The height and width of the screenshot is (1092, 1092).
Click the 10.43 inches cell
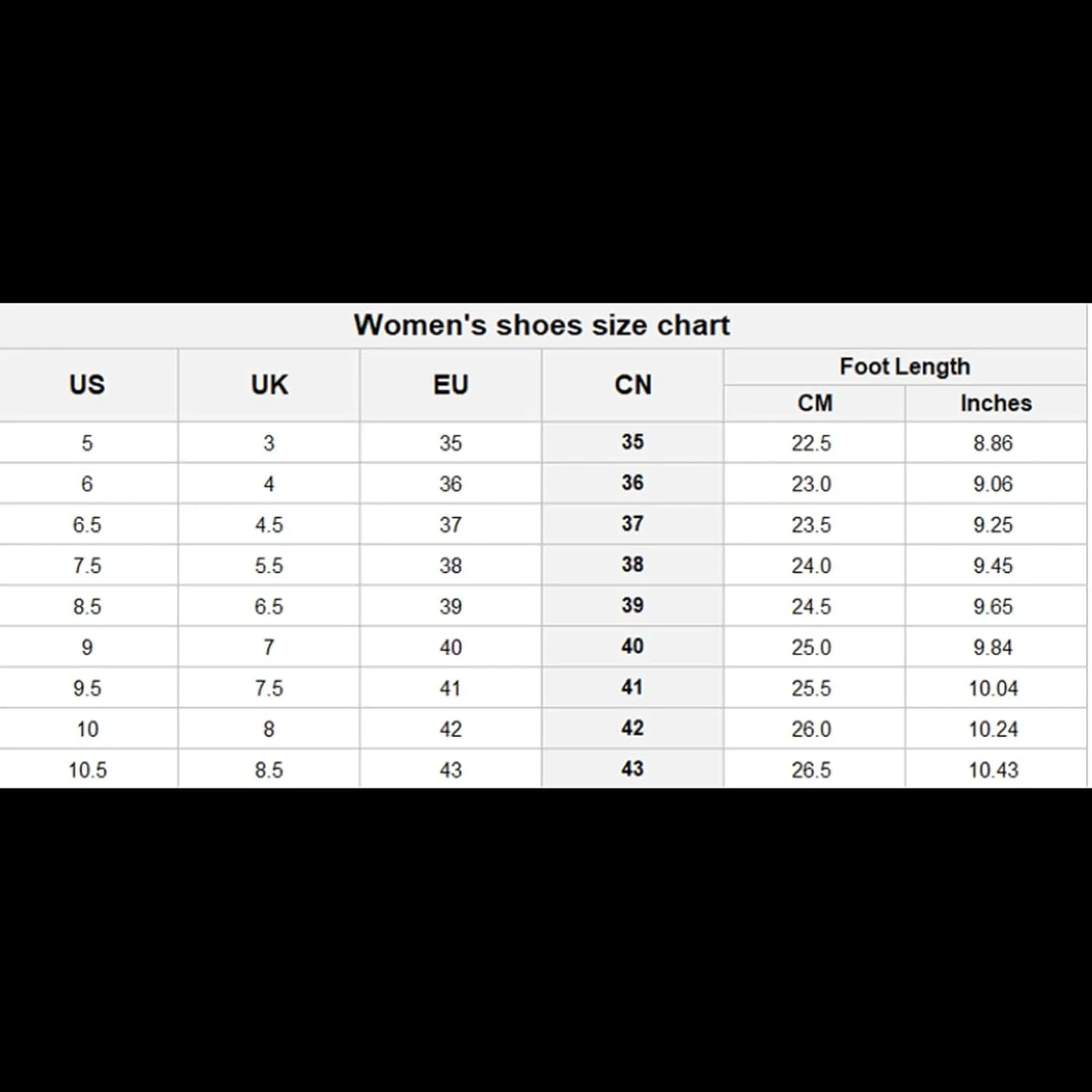click(x=993, y=769)
